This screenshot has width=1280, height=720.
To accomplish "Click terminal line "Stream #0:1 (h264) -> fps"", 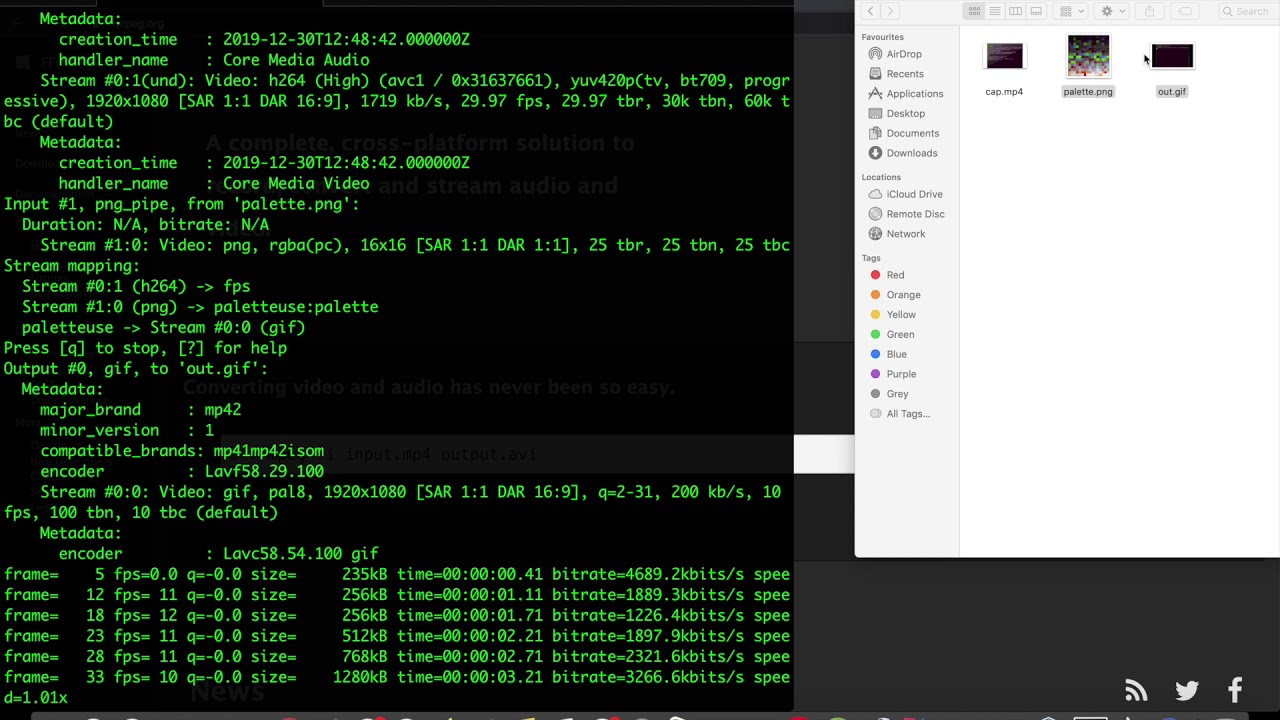I will pyautogui.click(x=136, y=286).
